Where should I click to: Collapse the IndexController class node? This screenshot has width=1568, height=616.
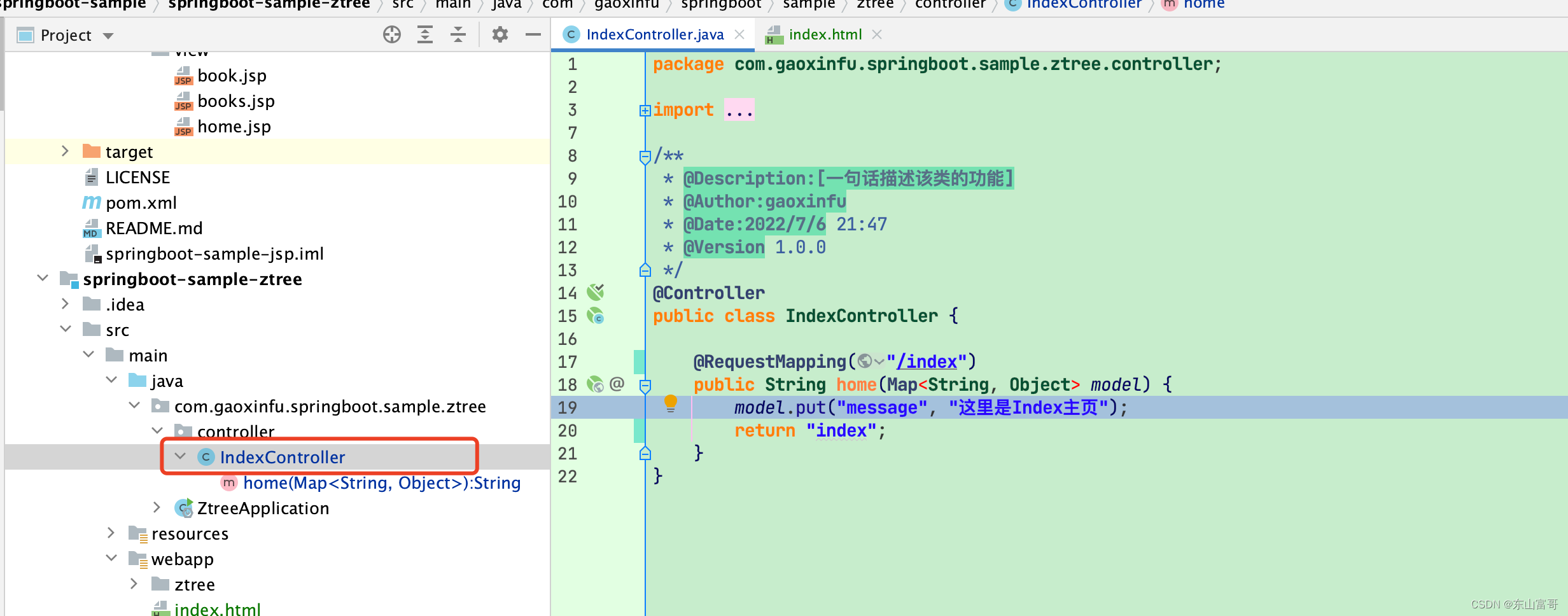180,456
